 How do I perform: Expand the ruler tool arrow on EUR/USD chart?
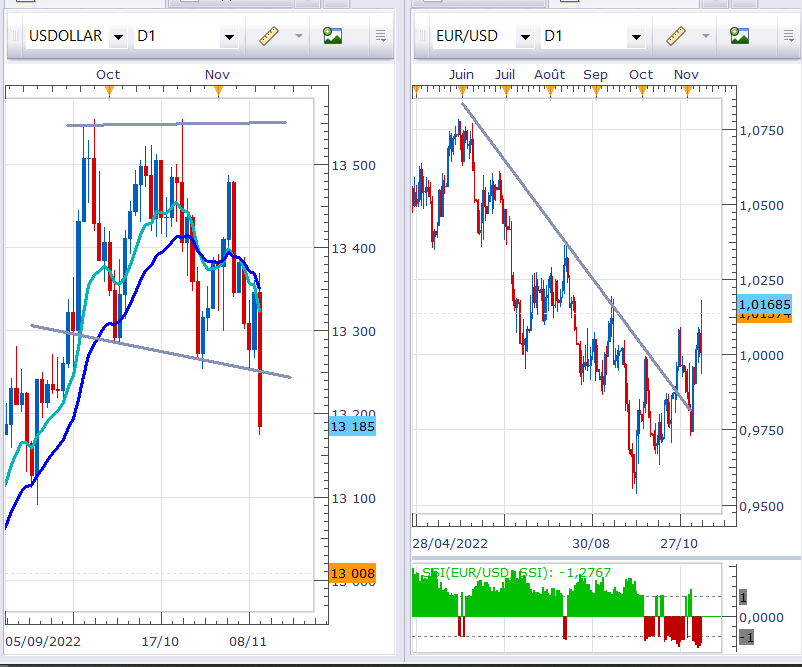tap(706, 37)
